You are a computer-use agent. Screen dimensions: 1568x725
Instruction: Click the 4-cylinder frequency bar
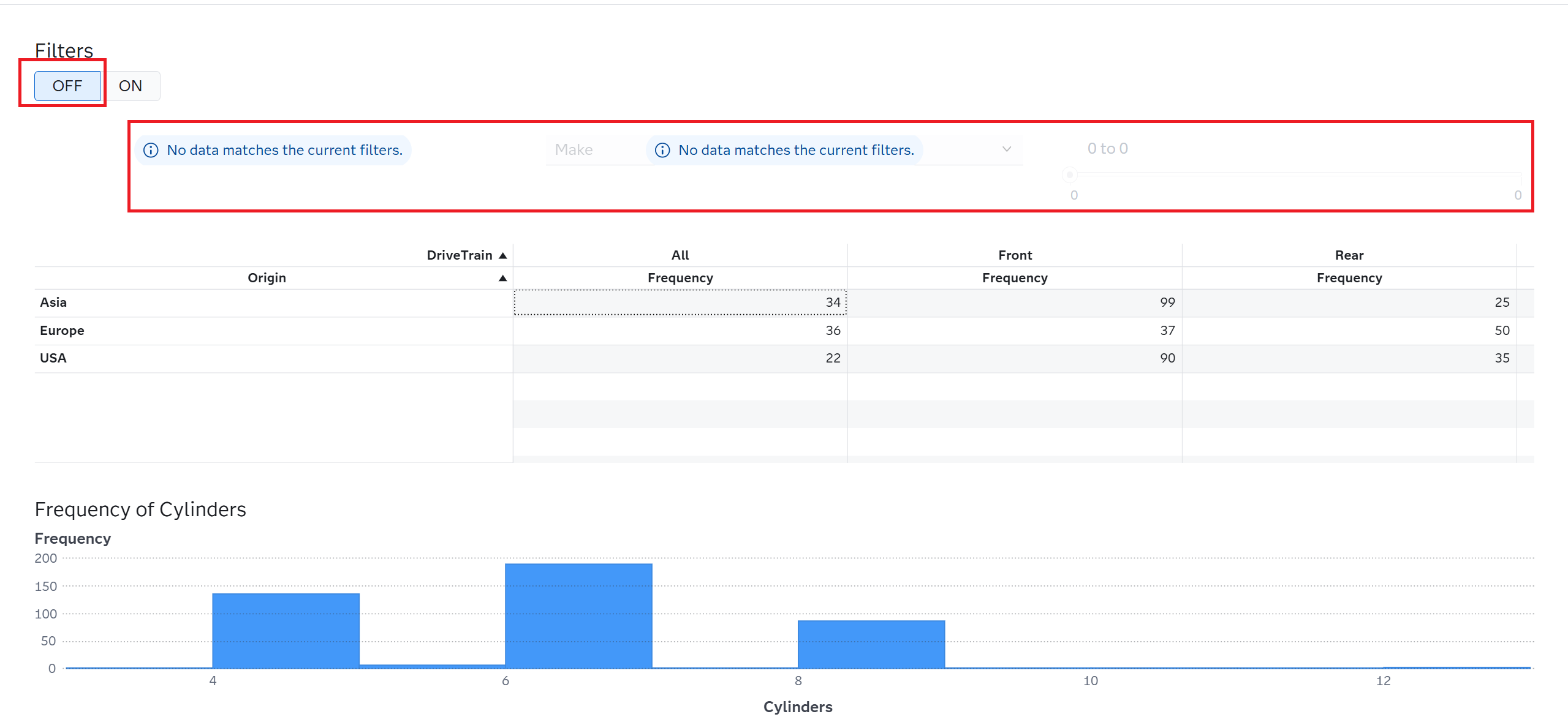(x=286, y=631)
